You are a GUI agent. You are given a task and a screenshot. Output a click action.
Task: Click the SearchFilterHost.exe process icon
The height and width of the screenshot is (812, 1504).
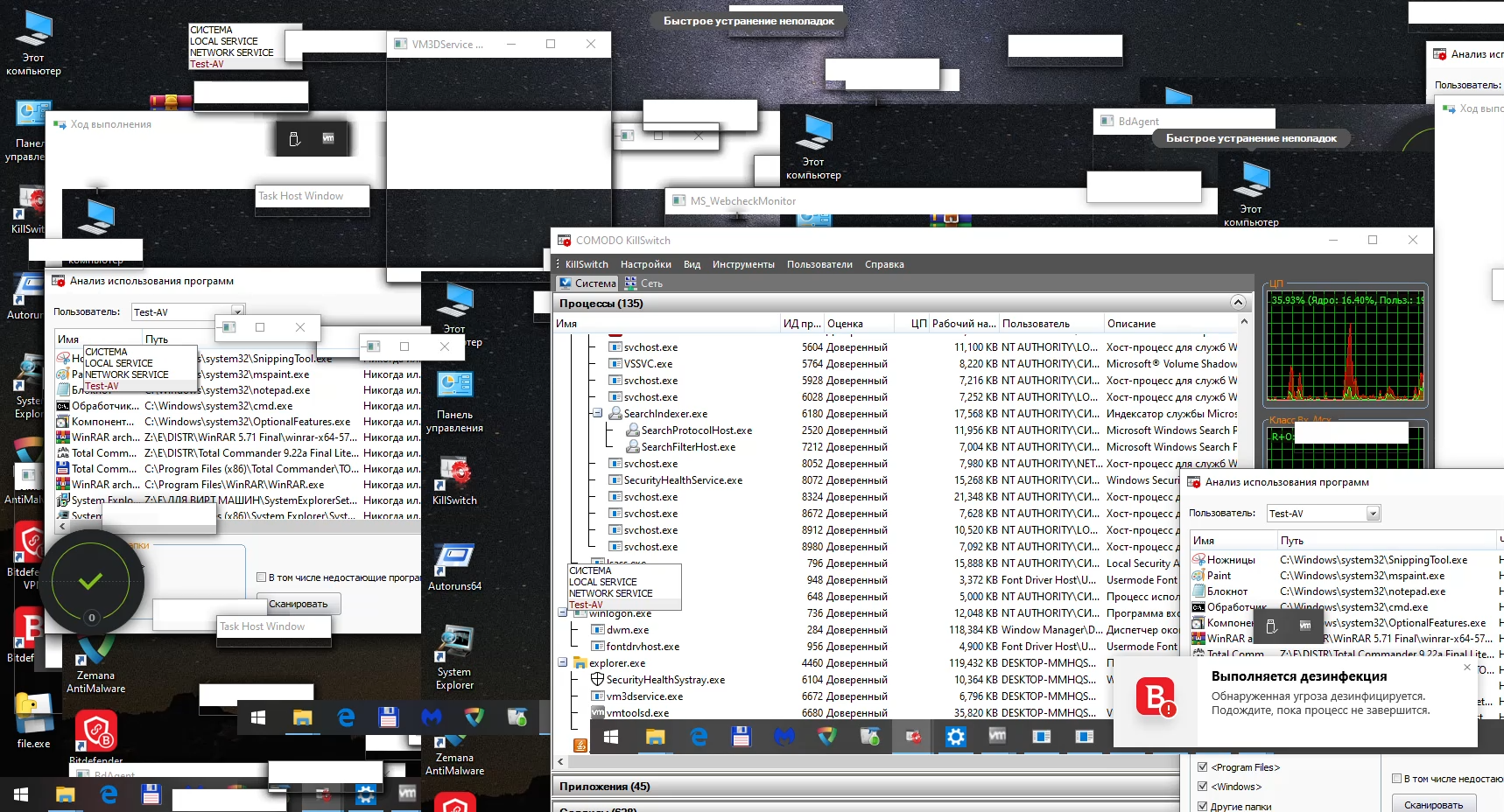coord(633,447)
